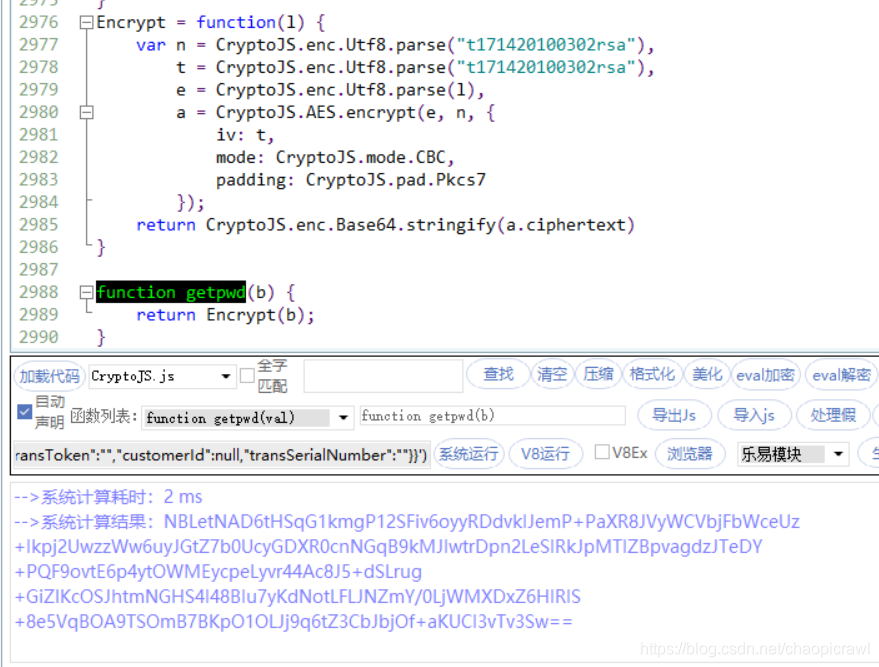The image size is (879, 667).
Task: Click the 'mode: CryptoJS.mode.CBC,' line
Action: [335, 158]
